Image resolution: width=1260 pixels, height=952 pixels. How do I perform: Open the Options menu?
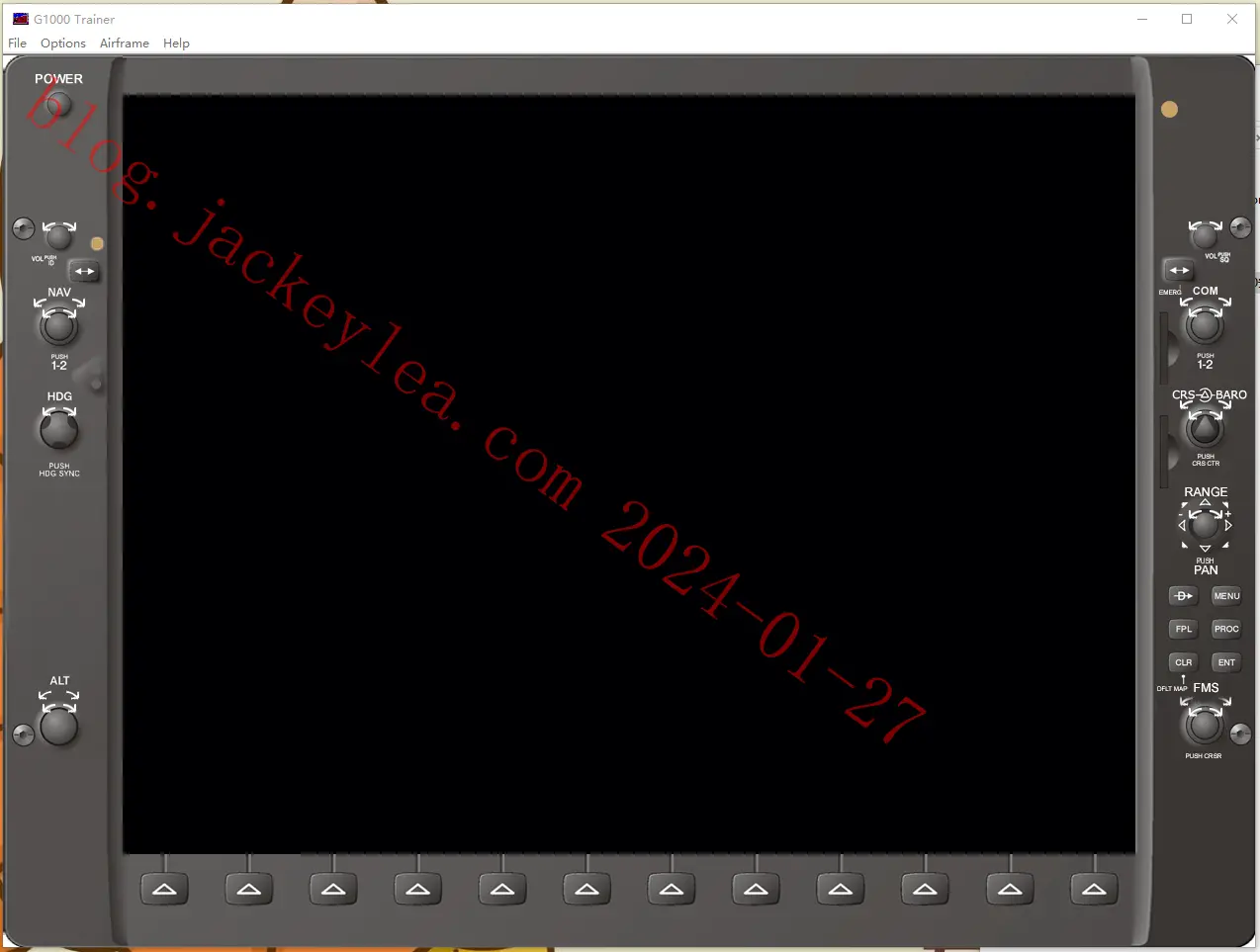(63, 43)
